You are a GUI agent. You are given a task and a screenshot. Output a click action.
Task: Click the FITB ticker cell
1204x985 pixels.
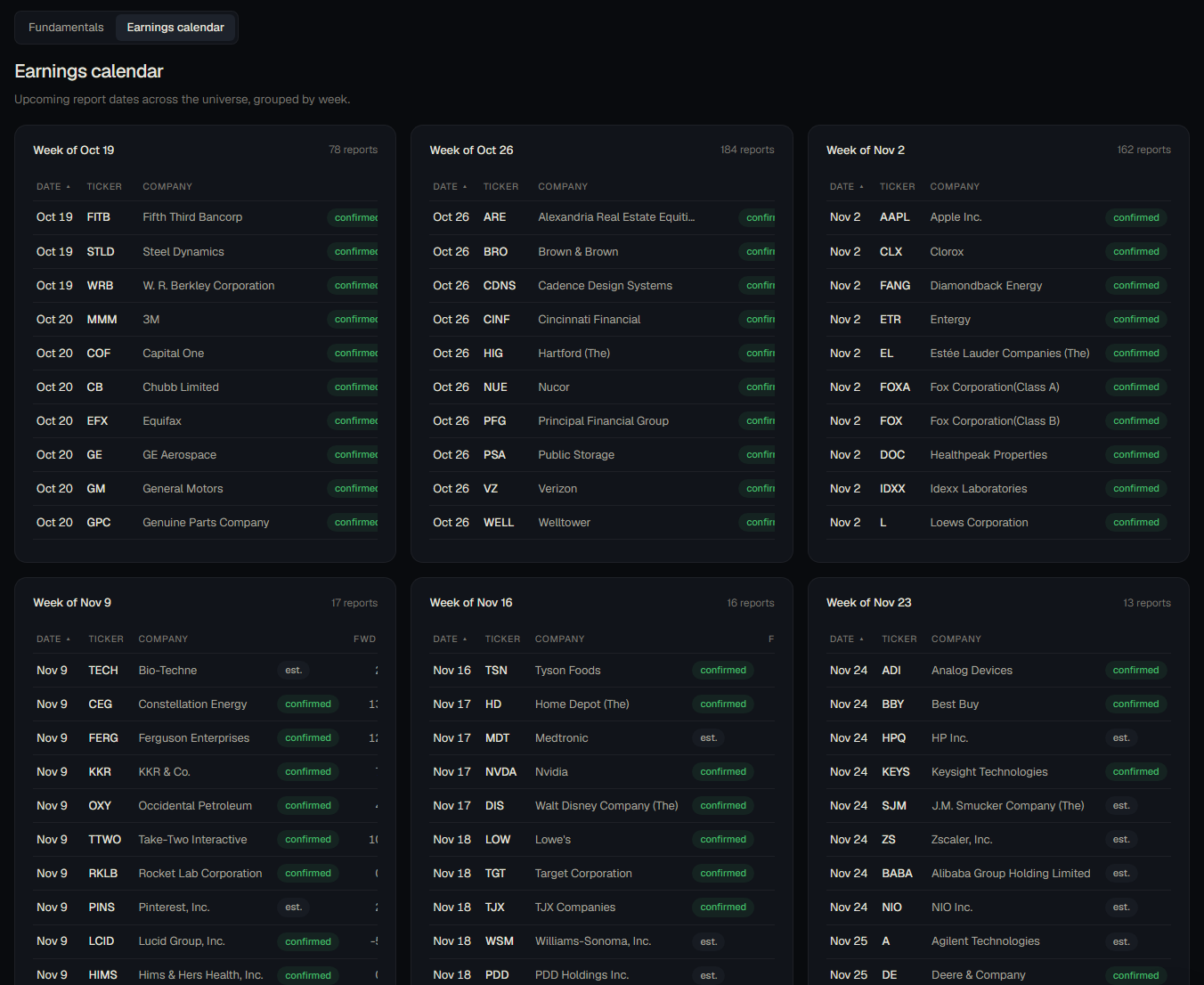point(99,217)
